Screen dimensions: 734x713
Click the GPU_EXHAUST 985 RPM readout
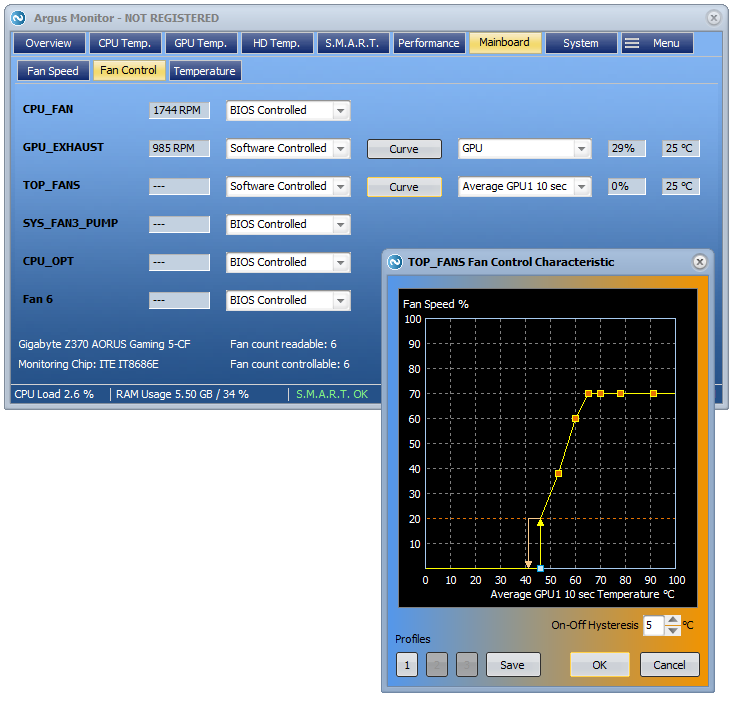click(179, 148)
